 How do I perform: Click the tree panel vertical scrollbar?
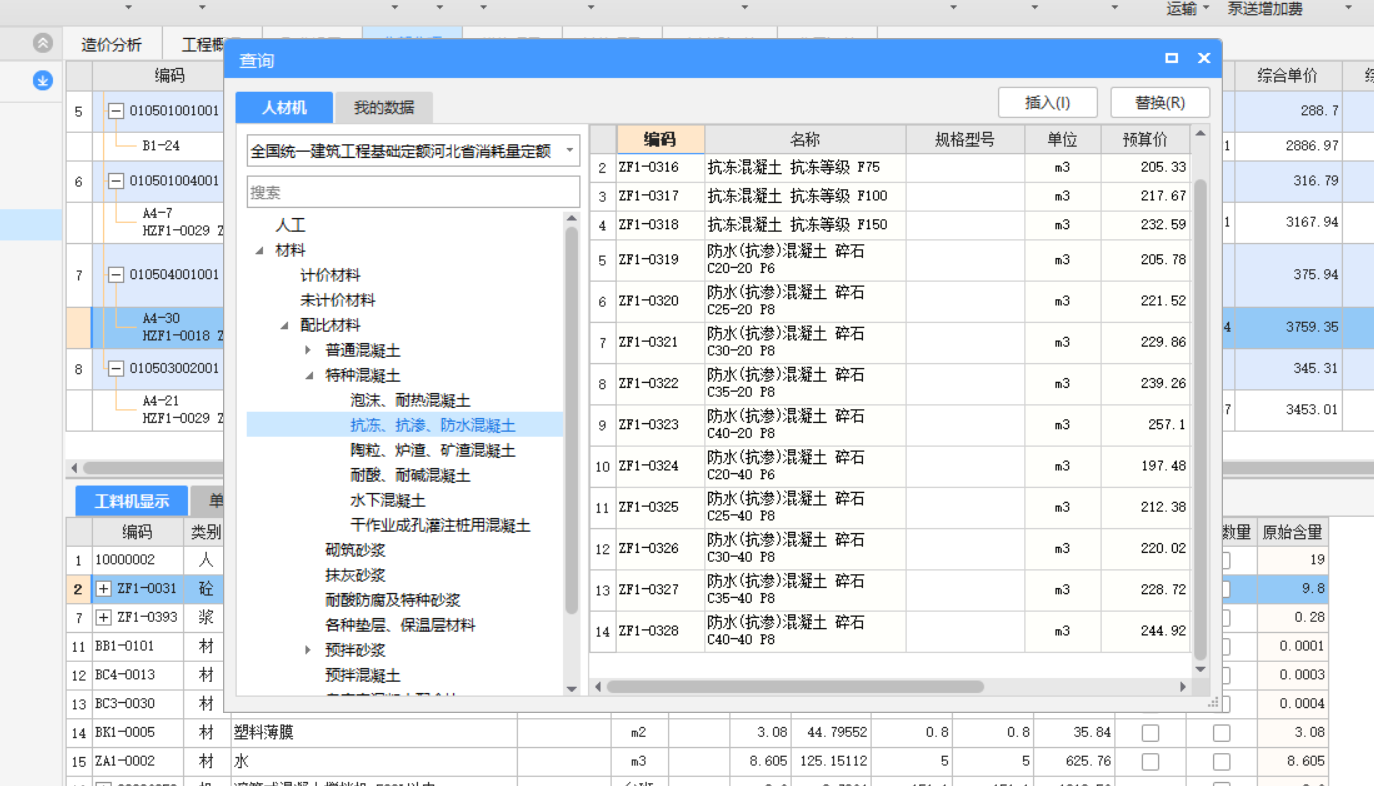point(572,420)
